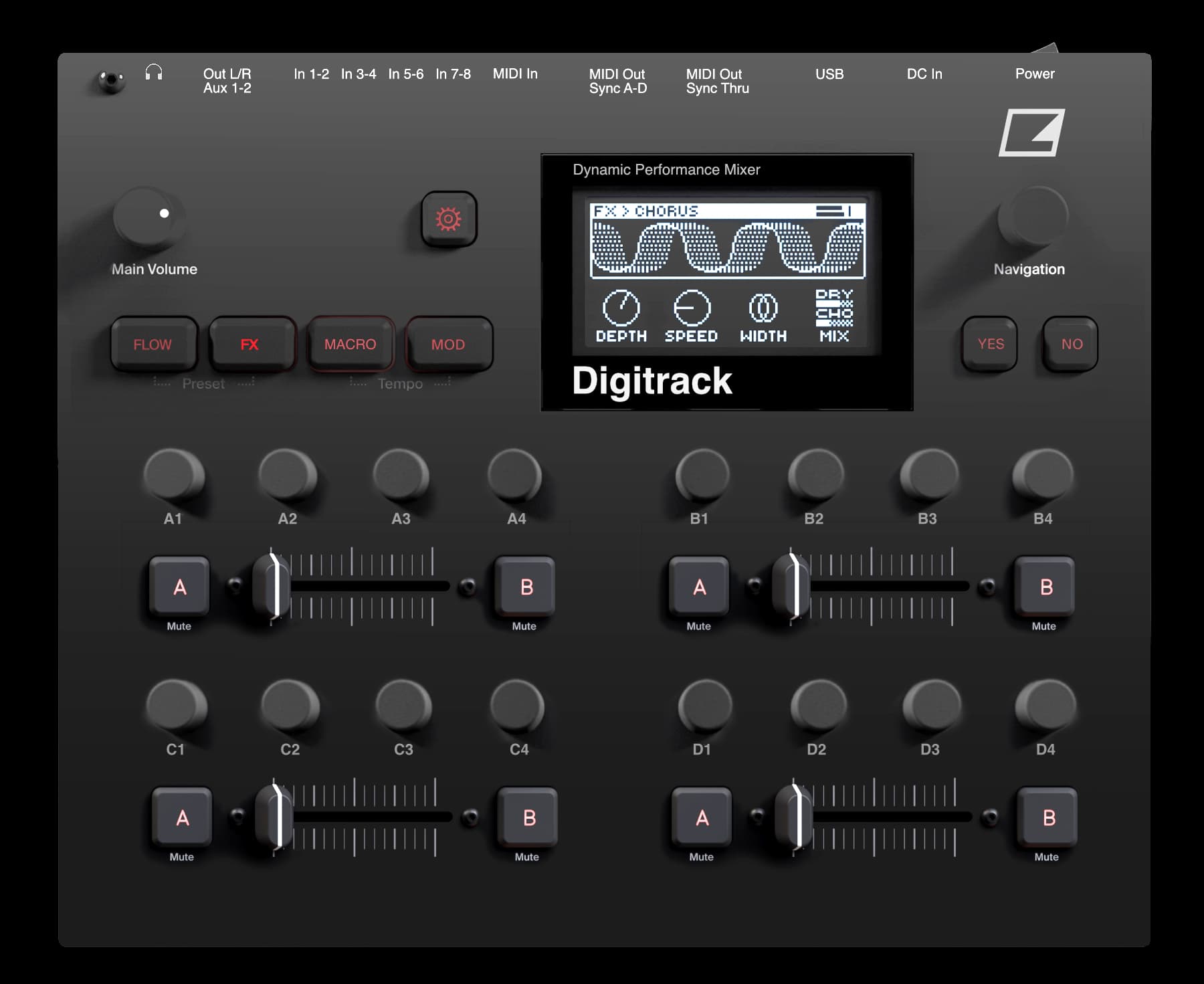Toggle A Mute beside the C1–C4 crossfader

tap(182, 817)
